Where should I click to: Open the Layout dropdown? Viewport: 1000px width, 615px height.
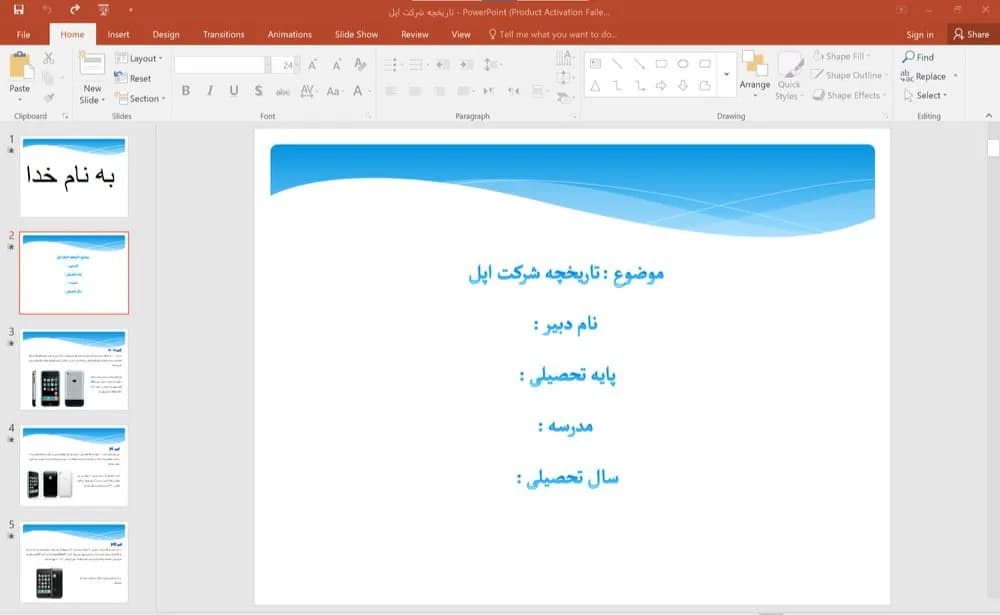click(x=138, y=58)
